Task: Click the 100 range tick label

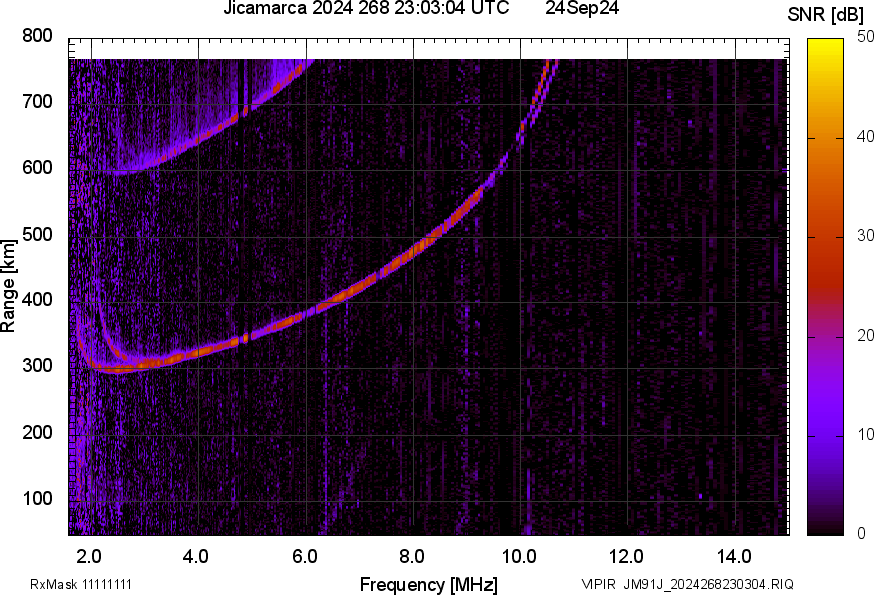Action: [x=37, y=499]
